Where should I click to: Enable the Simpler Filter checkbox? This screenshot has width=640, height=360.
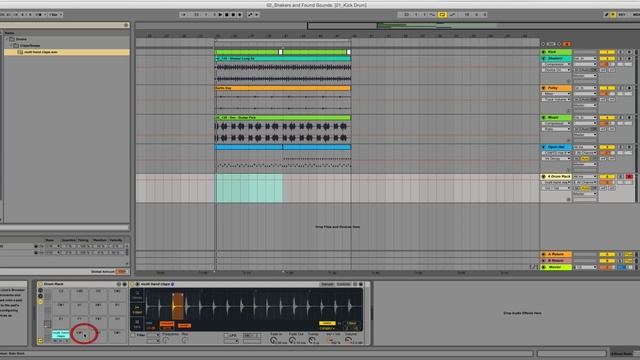pos(133,335)
